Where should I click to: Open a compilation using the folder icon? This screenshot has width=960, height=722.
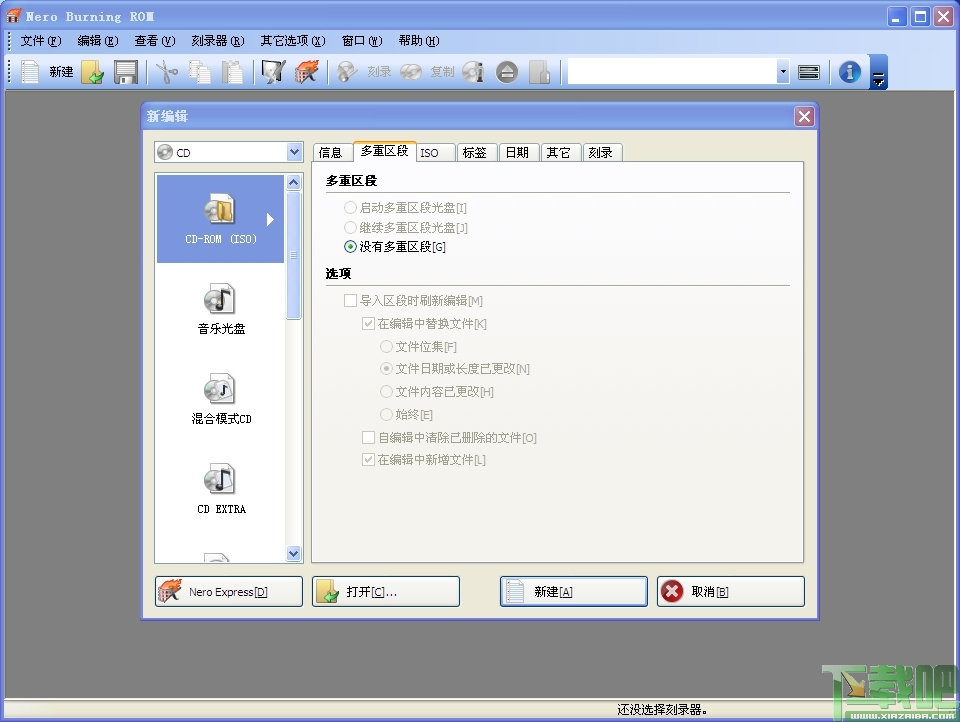point(92,72)
